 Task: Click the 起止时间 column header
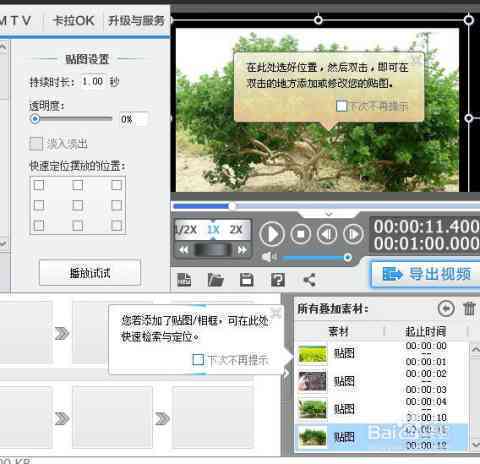pyautogui.click(x=426, y=331)
